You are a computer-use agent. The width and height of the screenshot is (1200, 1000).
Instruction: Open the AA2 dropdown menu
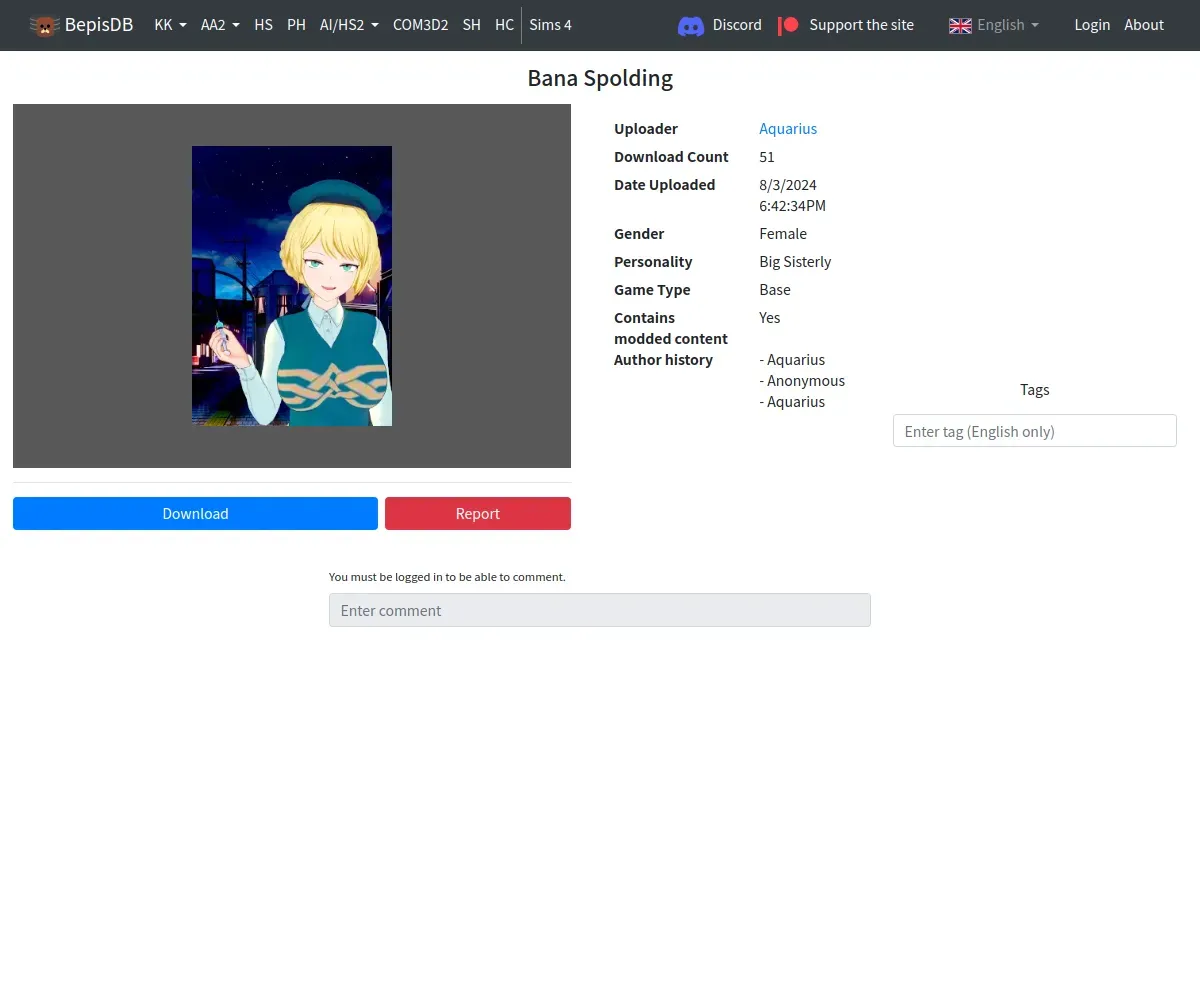click(220, 25)
